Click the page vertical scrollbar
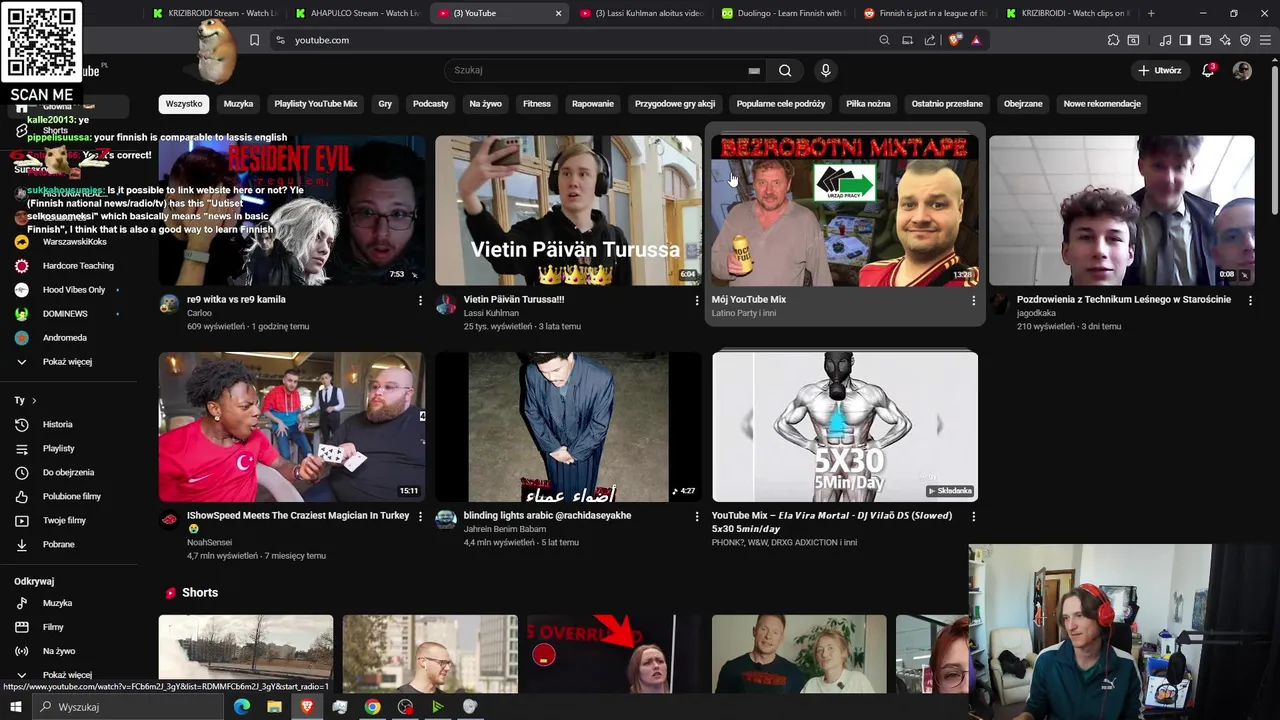The height and width of the screenshot is (720, 1280). [1273, 140]
